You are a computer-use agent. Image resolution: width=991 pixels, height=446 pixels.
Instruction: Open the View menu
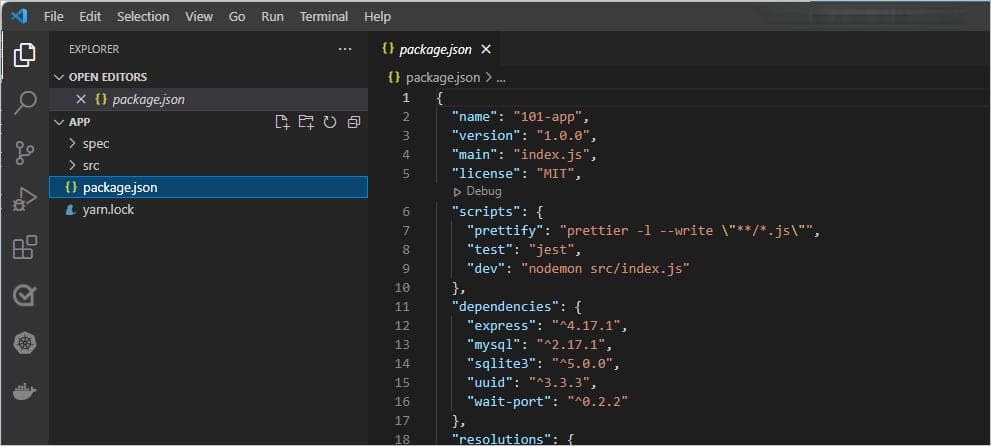(x=198, y=16)
